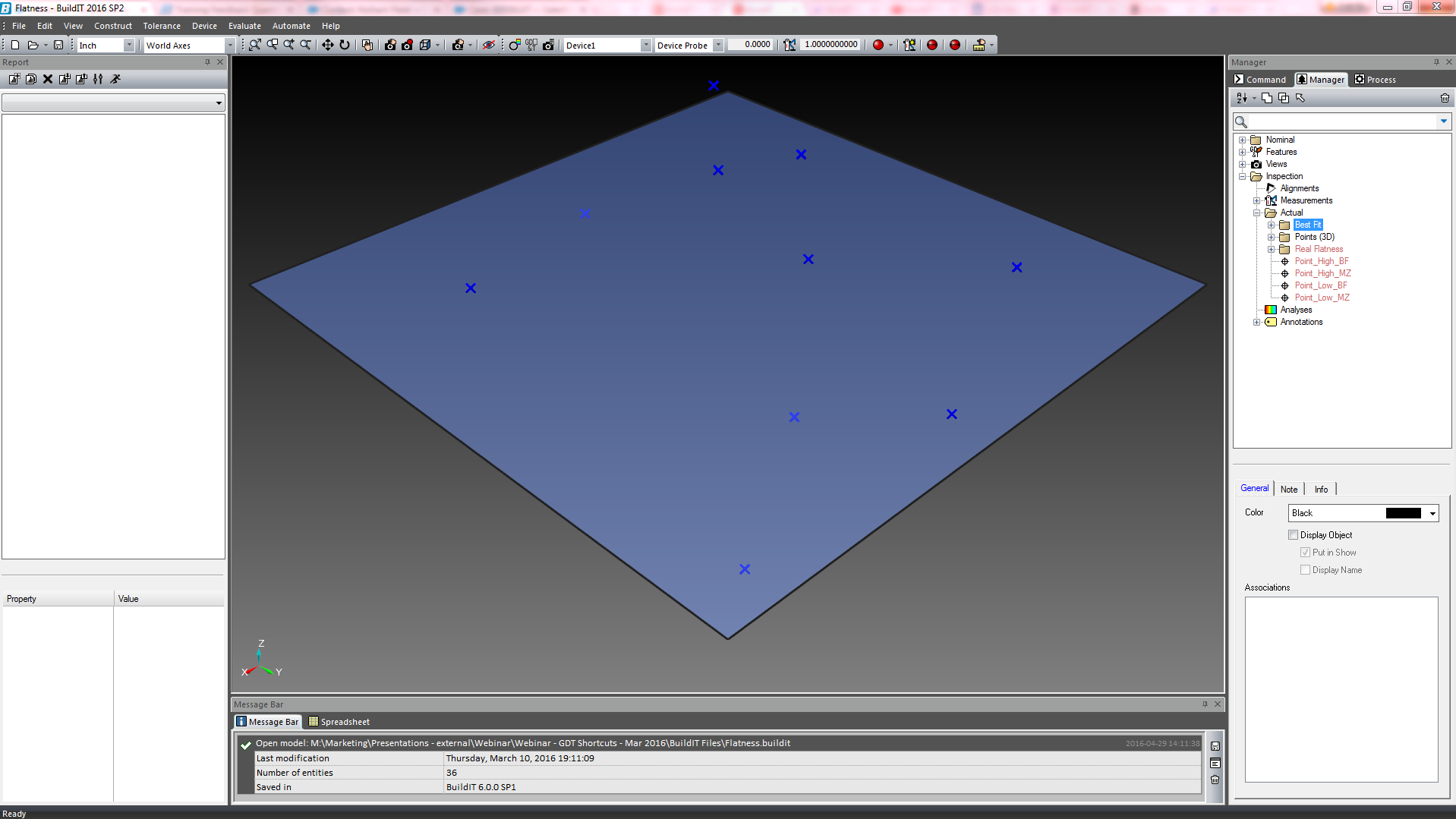Expand the Points (3D) tree folder

pyautogui.click(x=1272, y=237)
